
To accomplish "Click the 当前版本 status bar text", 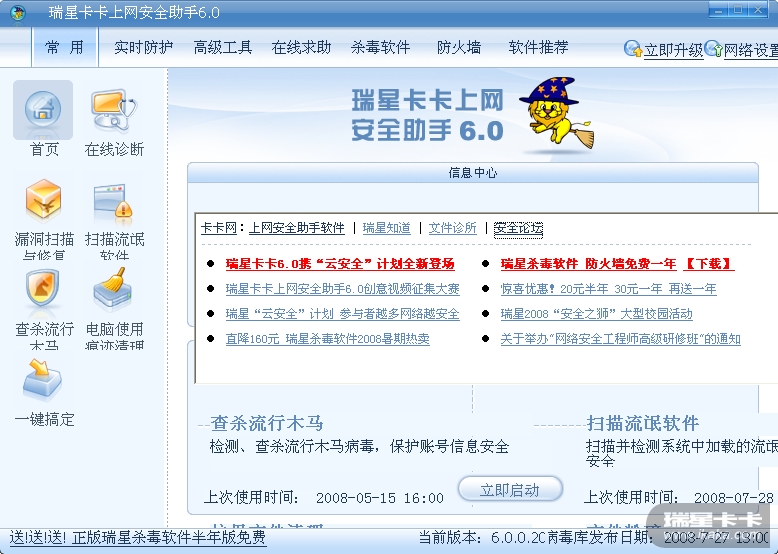I will pyautogui.click(x=481, y=537).
